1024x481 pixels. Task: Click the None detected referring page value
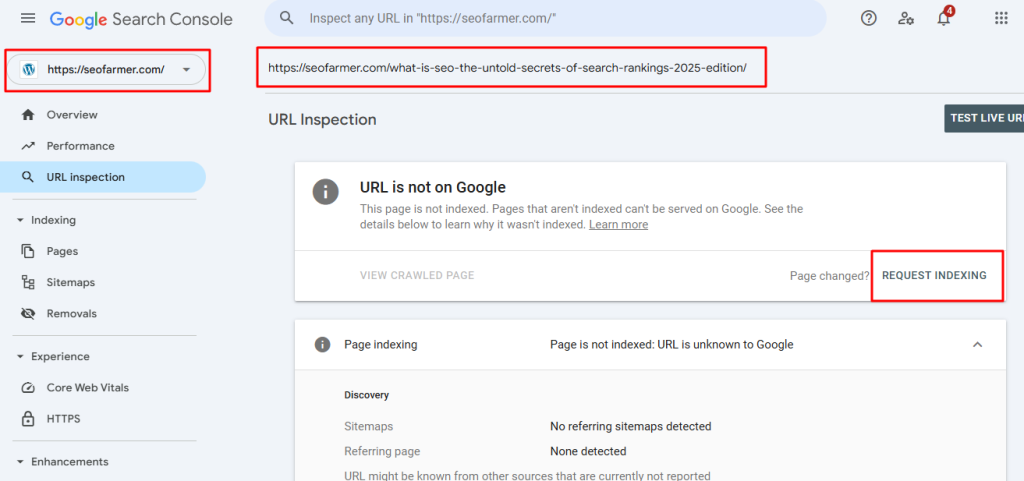[x=588, y=452]
